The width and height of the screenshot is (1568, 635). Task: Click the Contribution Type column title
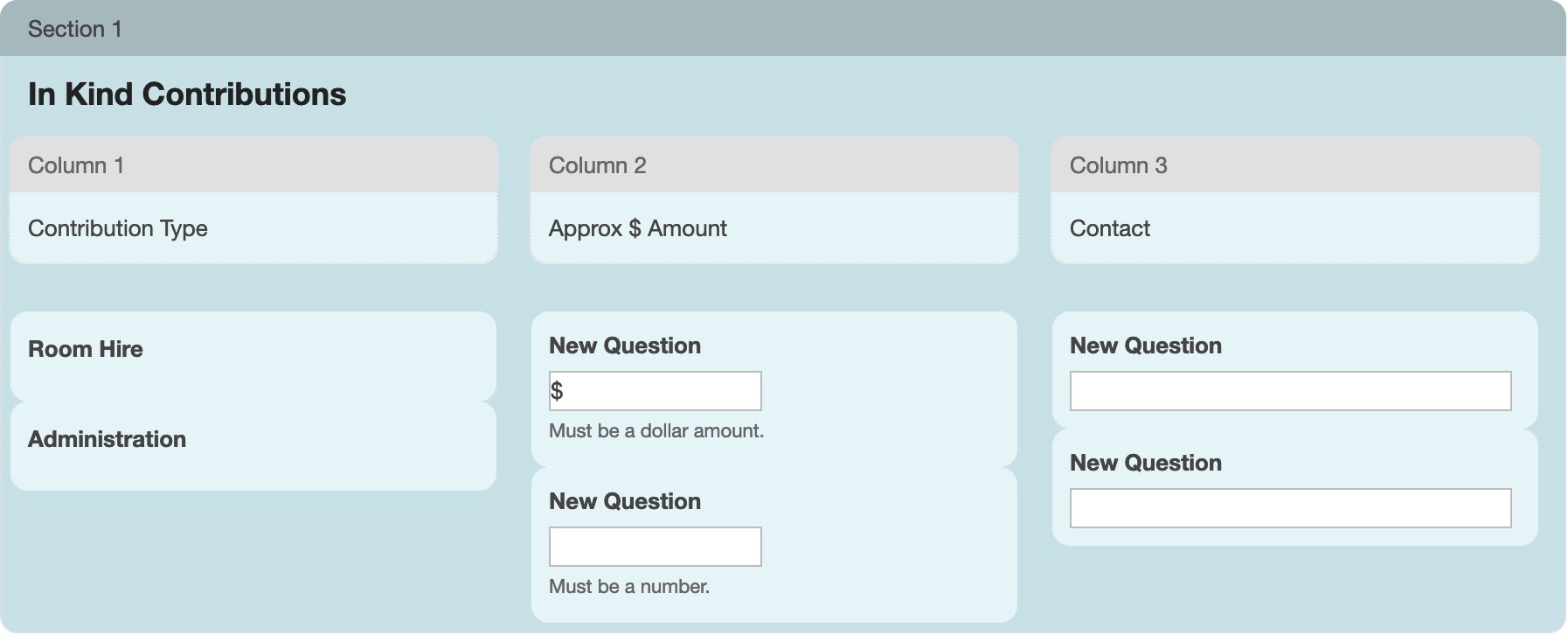(118, 228)
